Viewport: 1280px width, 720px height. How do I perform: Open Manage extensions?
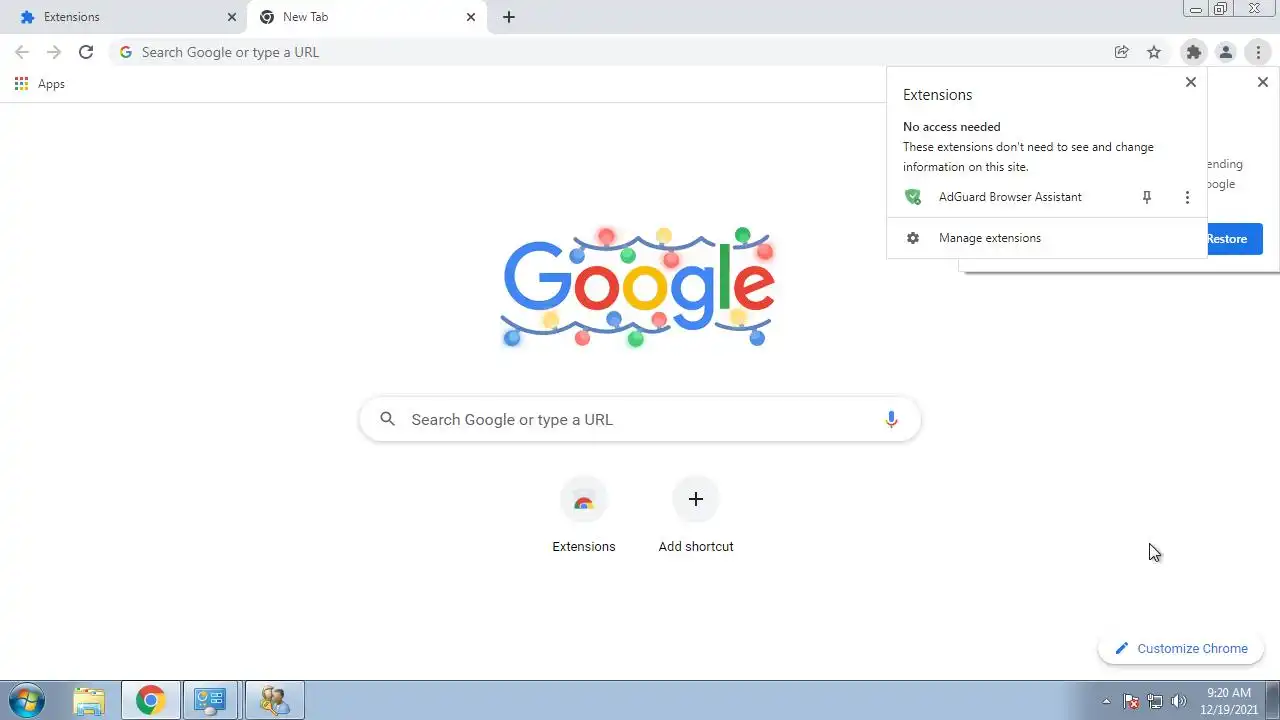pyautogui.click(x=1047, y=238)
